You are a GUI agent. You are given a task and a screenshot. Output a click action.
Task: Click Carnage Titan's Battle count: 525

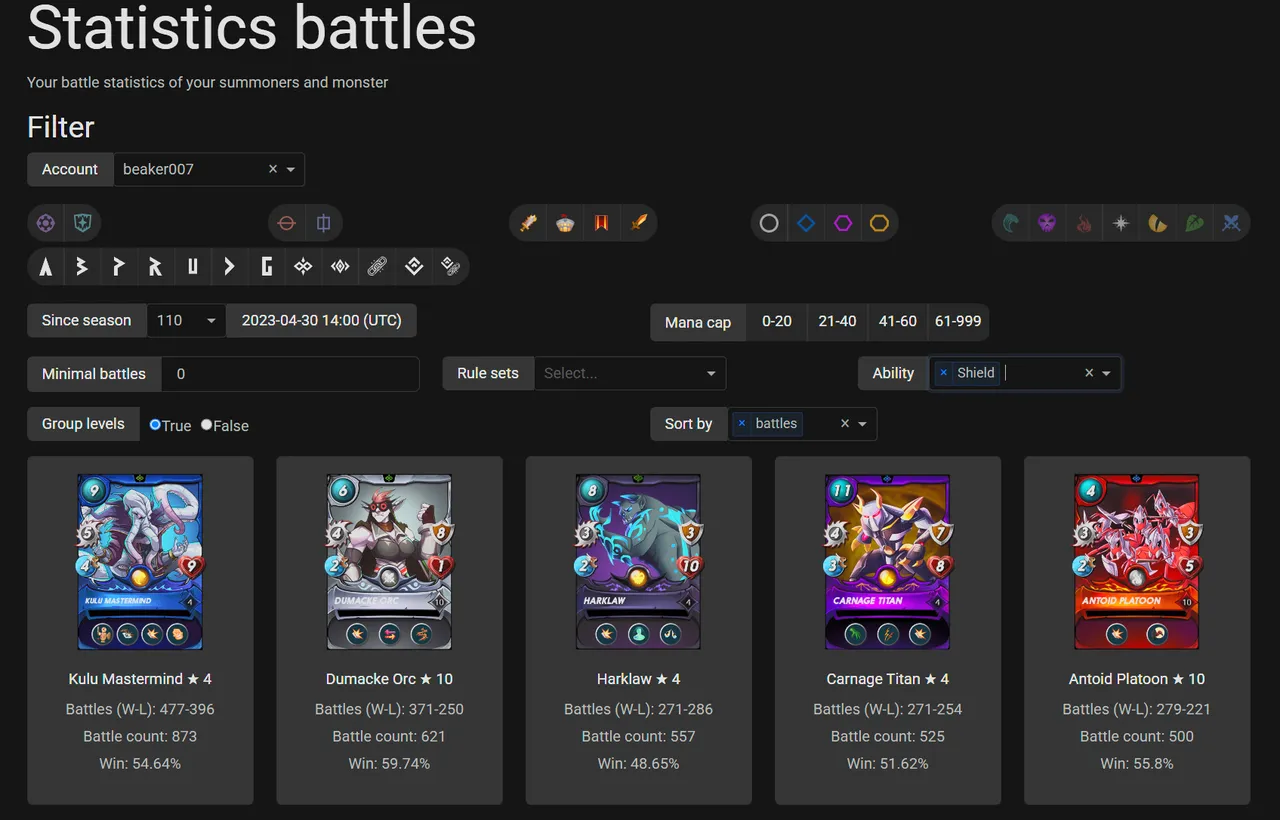tap(888, 736)
